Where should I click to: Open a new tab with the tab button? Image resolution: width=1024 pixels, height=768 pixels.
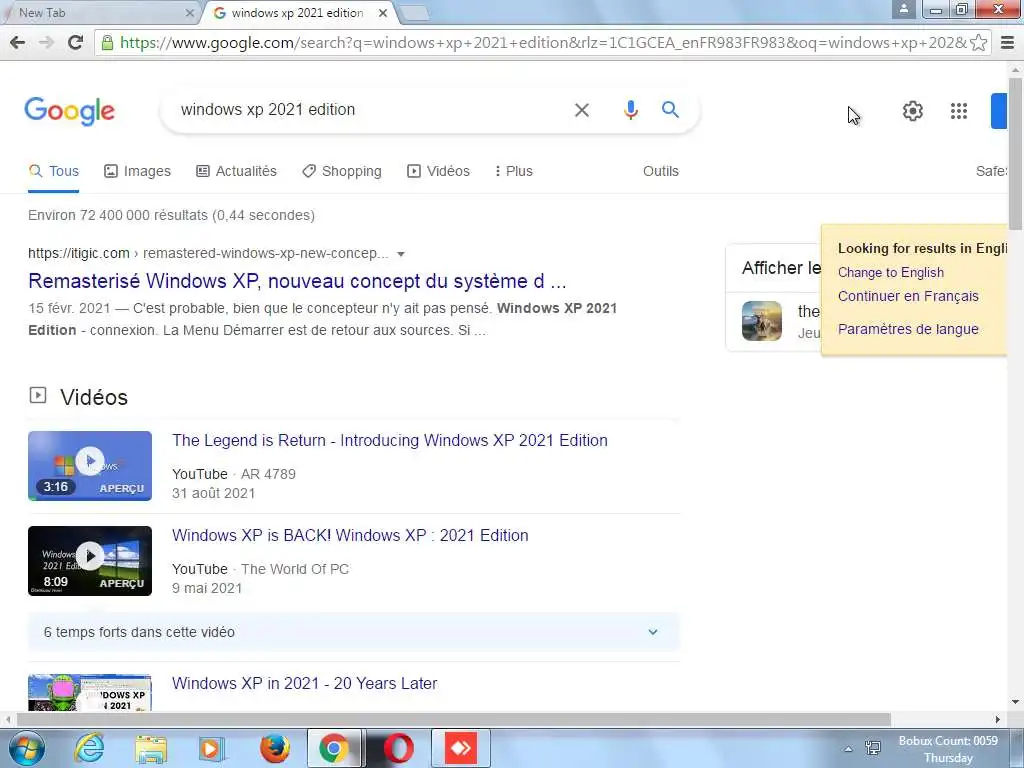pos(413,12)
